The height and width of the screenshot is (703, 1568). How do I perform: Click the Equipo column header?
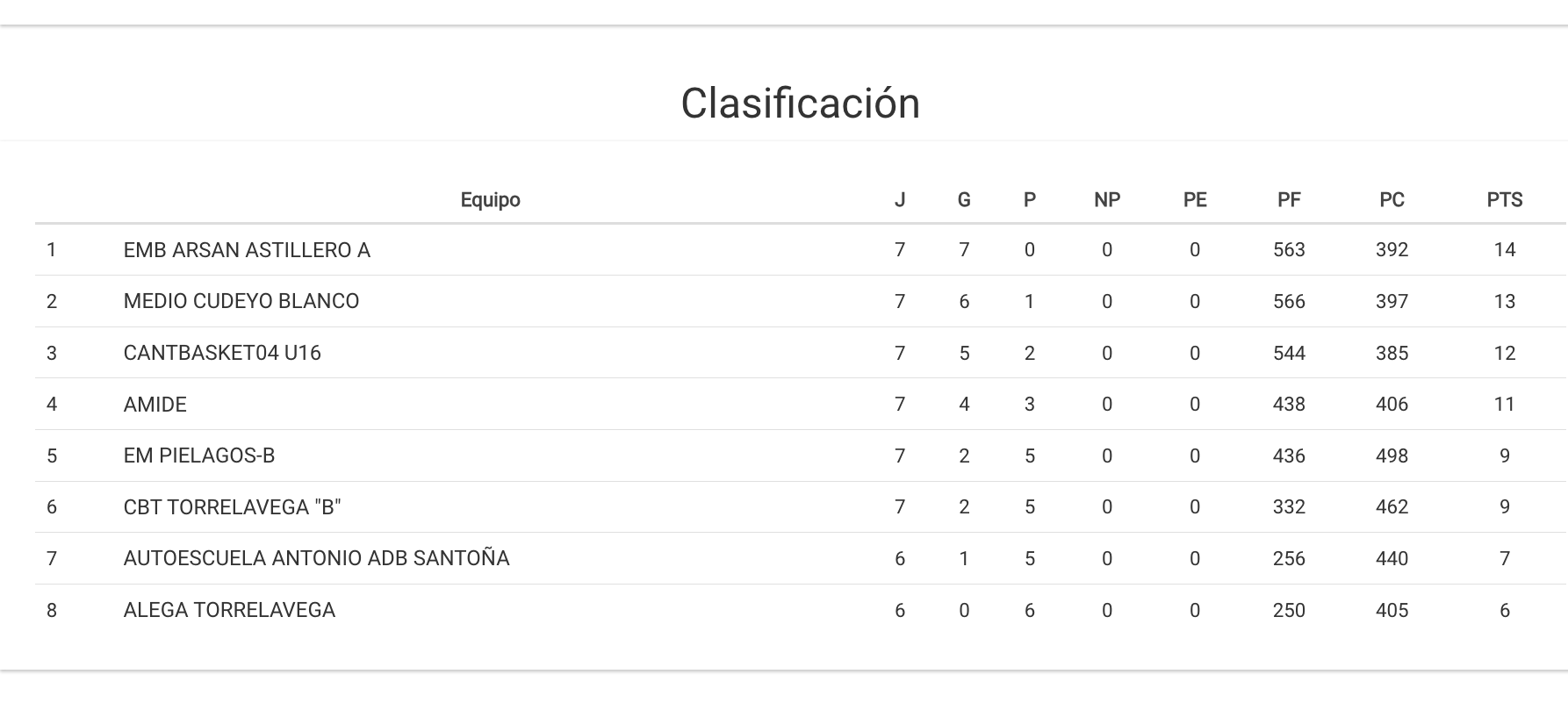[x=490, y=200]
